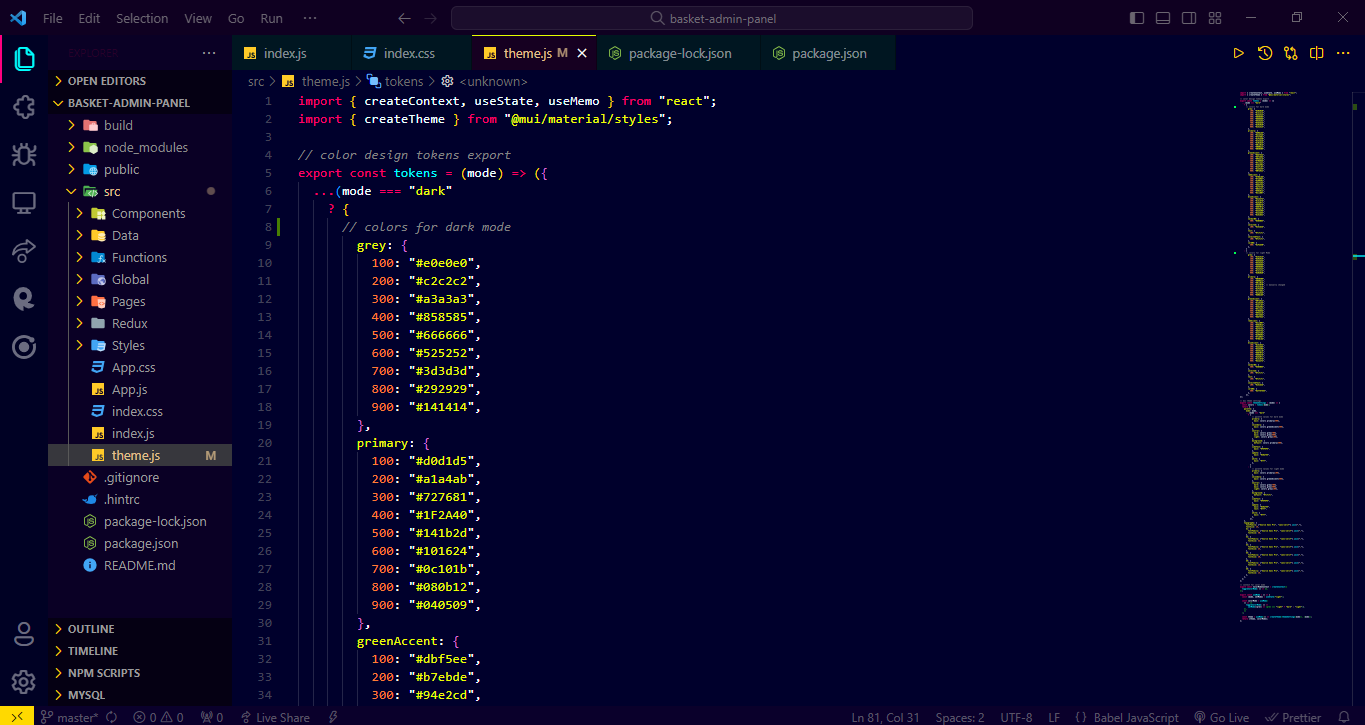Viewport: 1365px width, 725px height.
Task: Click Live Share in the status bar
Action: pyautogui.click(x=275, y=717)
